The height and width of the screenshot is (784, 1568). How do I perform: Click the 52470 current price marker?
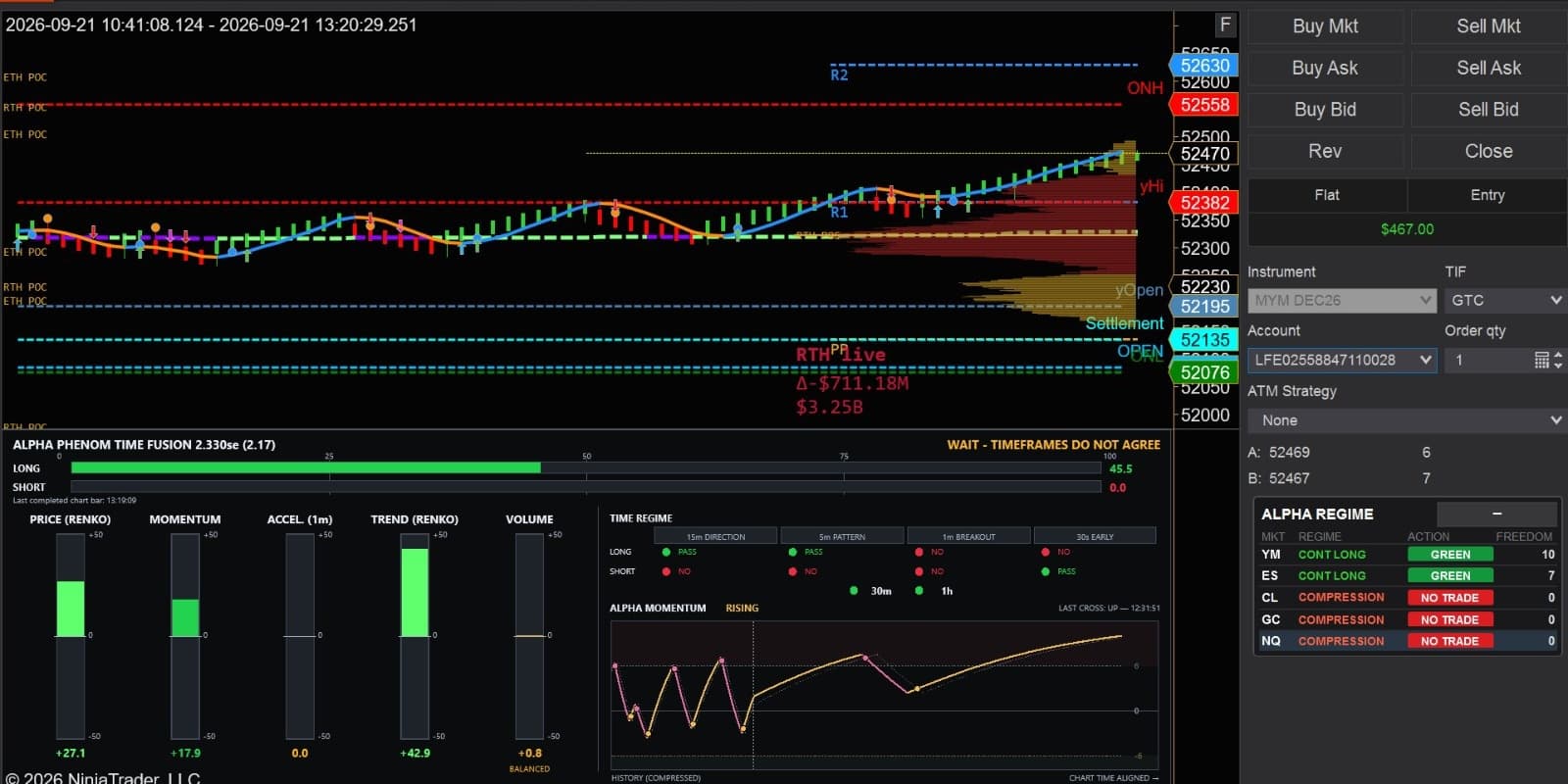(1204, 154)
